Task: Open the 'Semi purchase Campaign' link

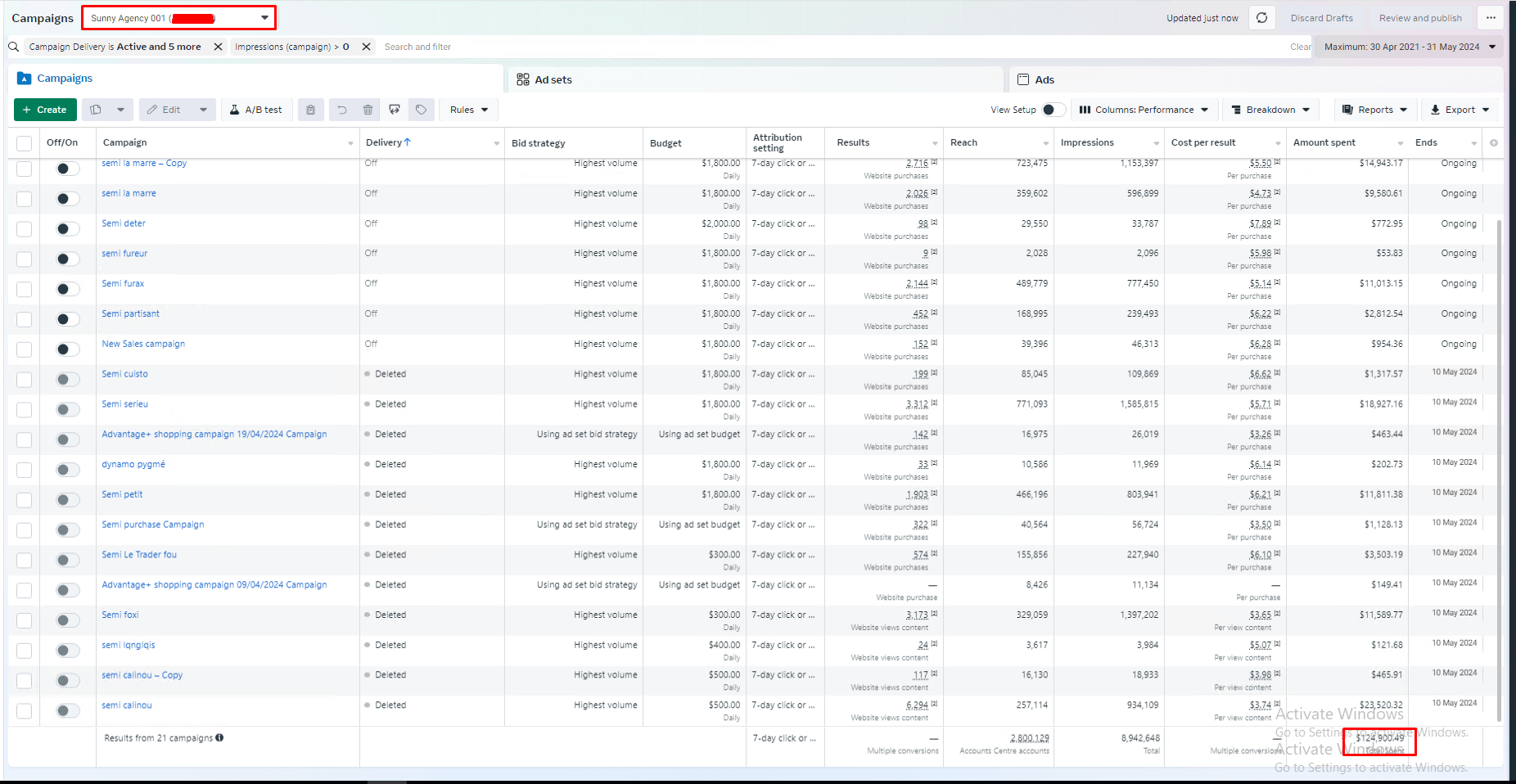Action: [x=153, y=525]
